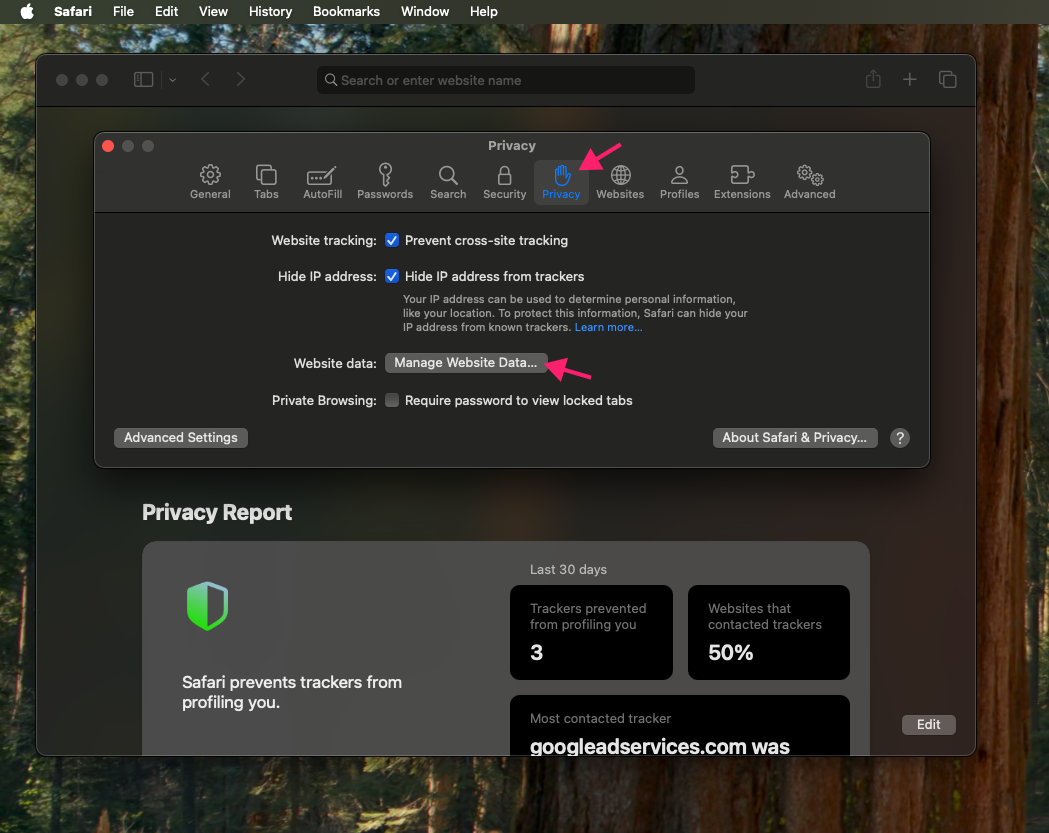Click the Trackers prevented from profiling card

pyautogui.click(x=591, y=632)
